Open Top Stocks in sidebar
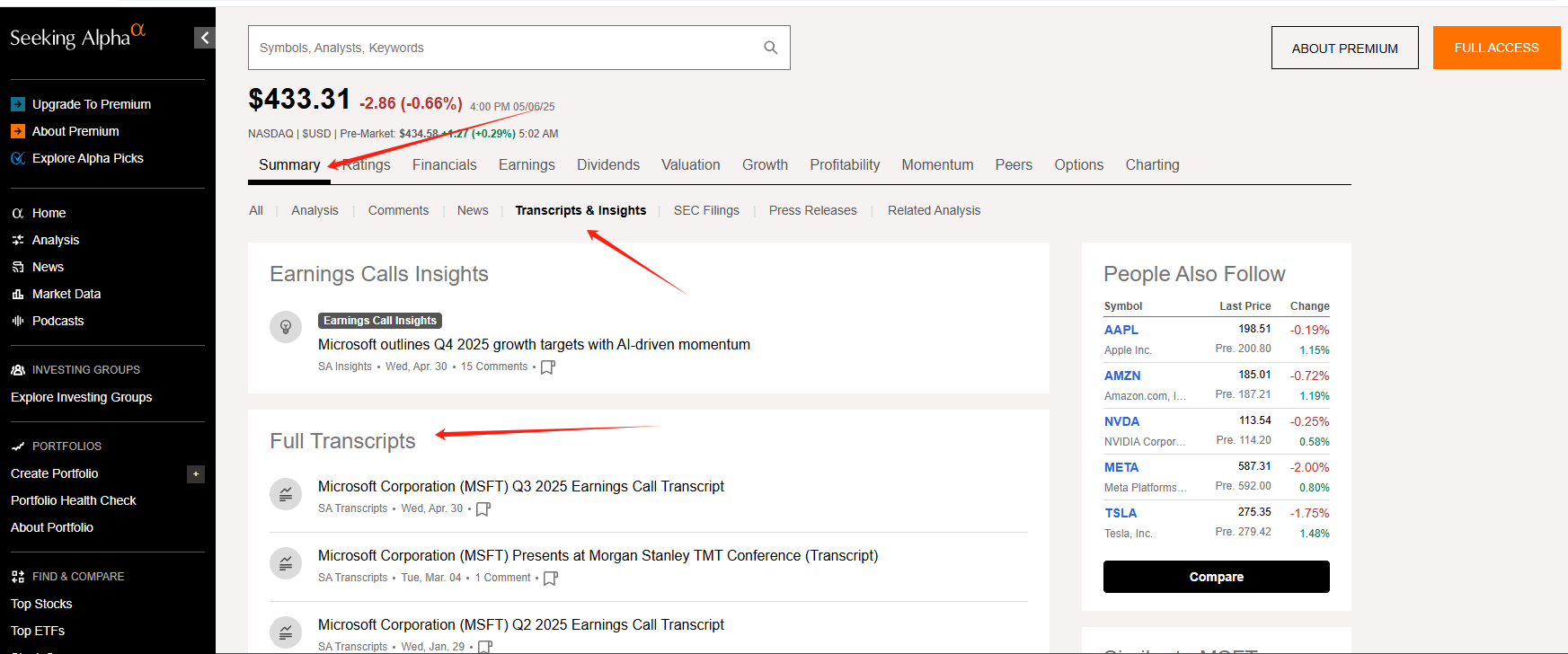This screenshot has height=654, width=1568. 41,604
